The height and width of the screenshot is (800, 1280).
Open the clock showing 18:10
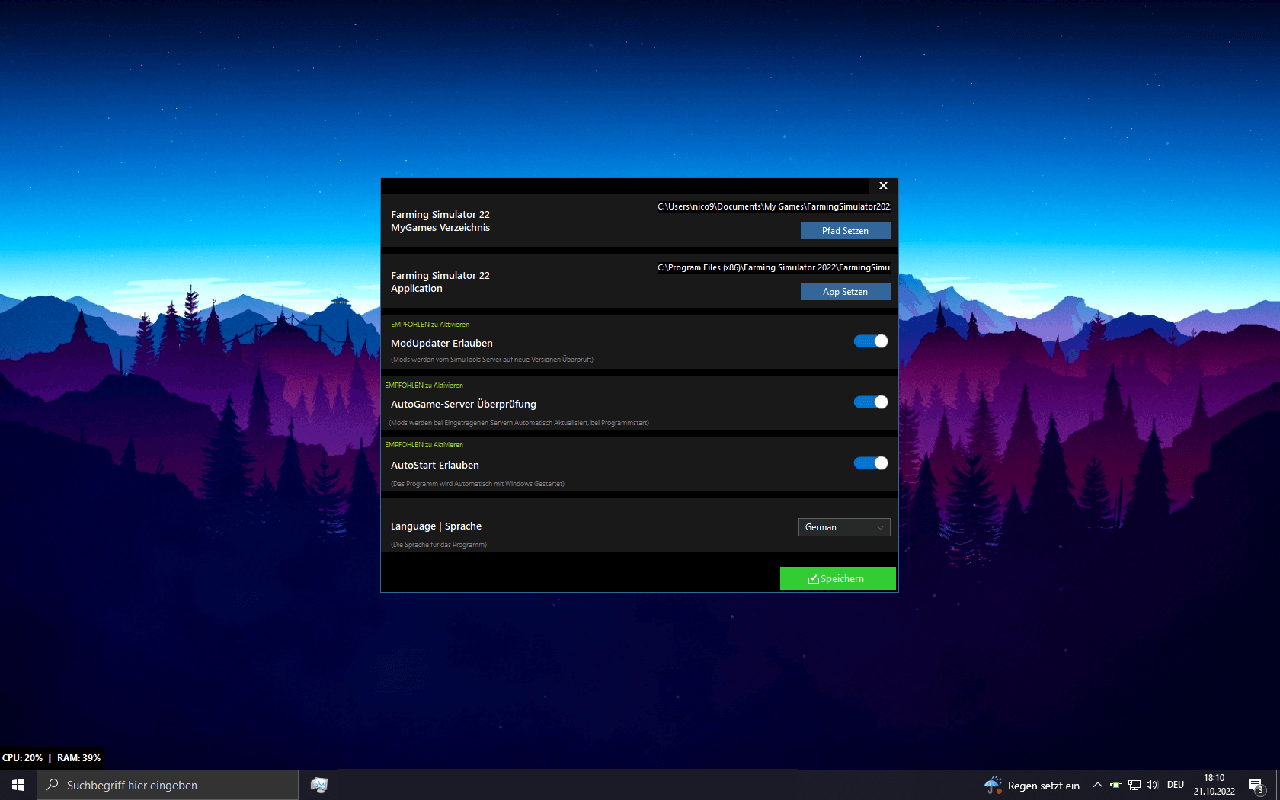pos(1214,785)
